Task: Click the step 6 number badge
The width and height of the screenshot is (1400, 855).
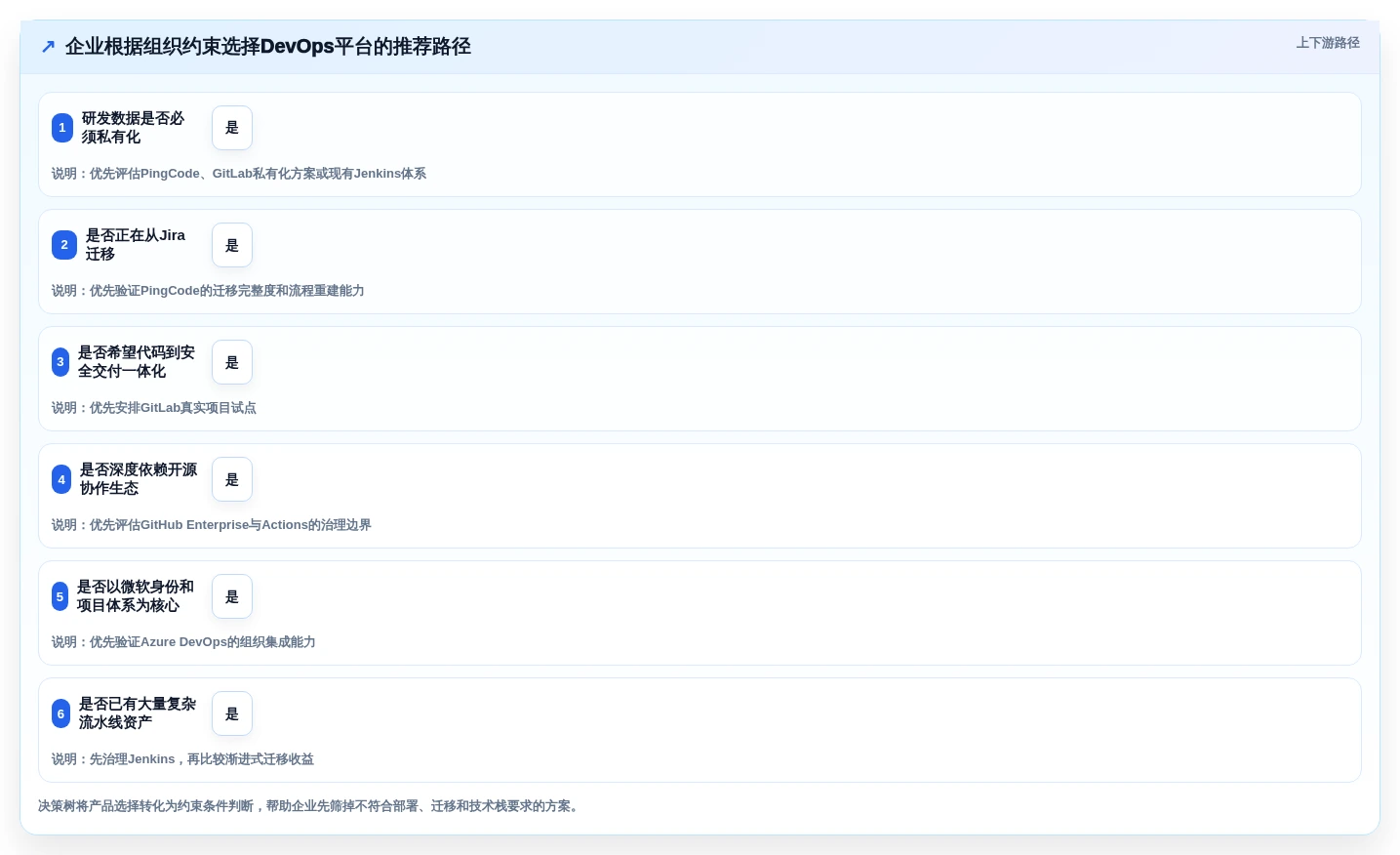Action: coord(60,713)
